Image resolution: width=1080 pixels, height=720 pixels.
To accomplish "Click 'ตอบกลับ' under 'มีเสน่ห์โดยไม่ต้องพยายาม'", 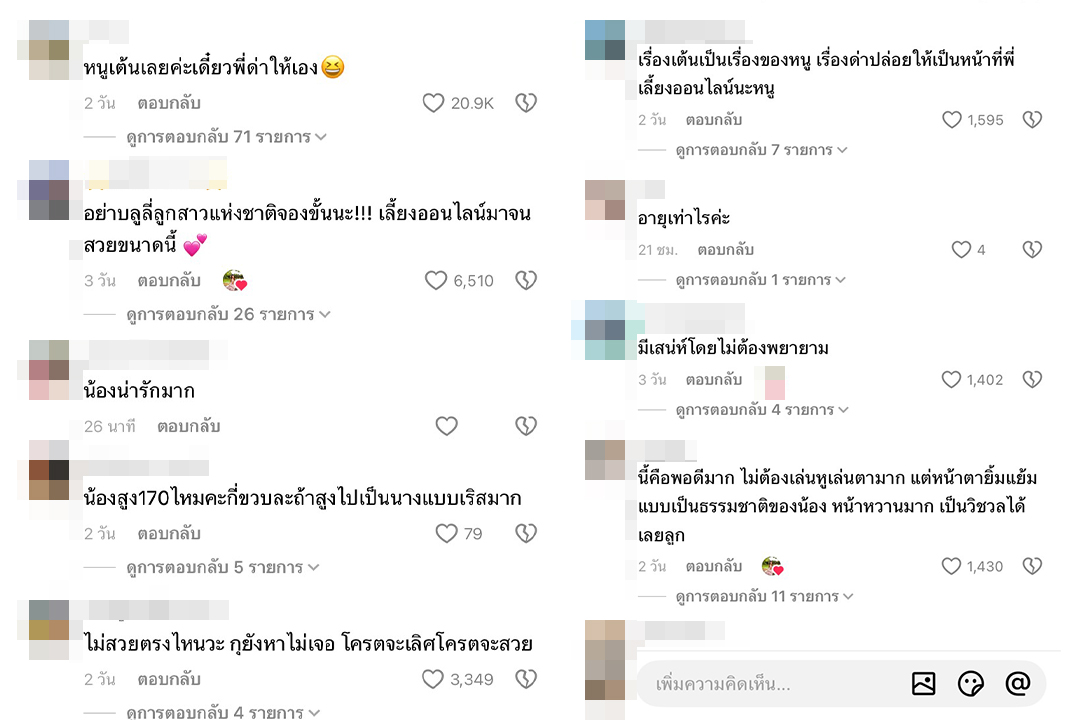I will point(714,380).
